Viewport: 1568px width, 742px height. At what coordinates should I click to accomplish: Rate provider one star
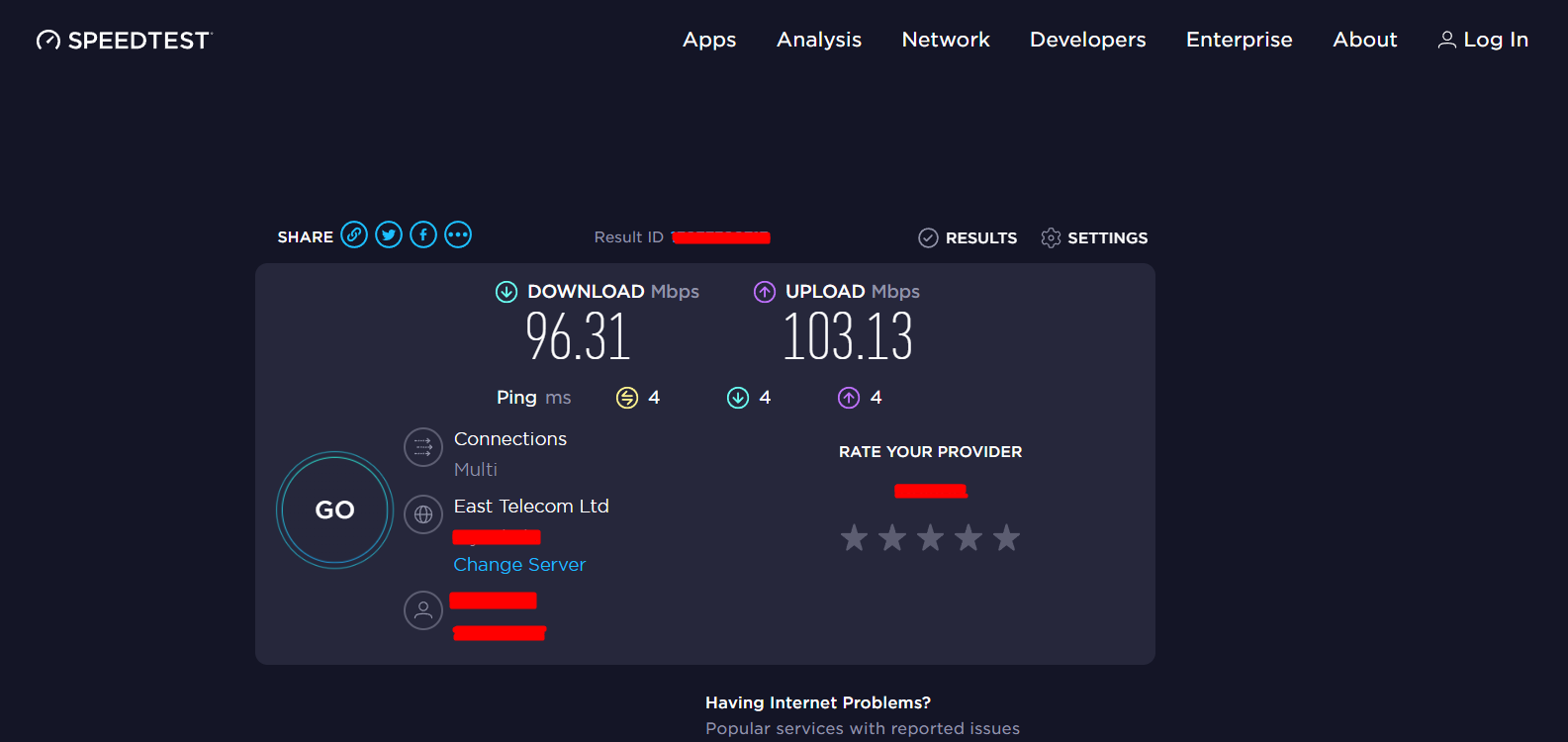(854, 538)
